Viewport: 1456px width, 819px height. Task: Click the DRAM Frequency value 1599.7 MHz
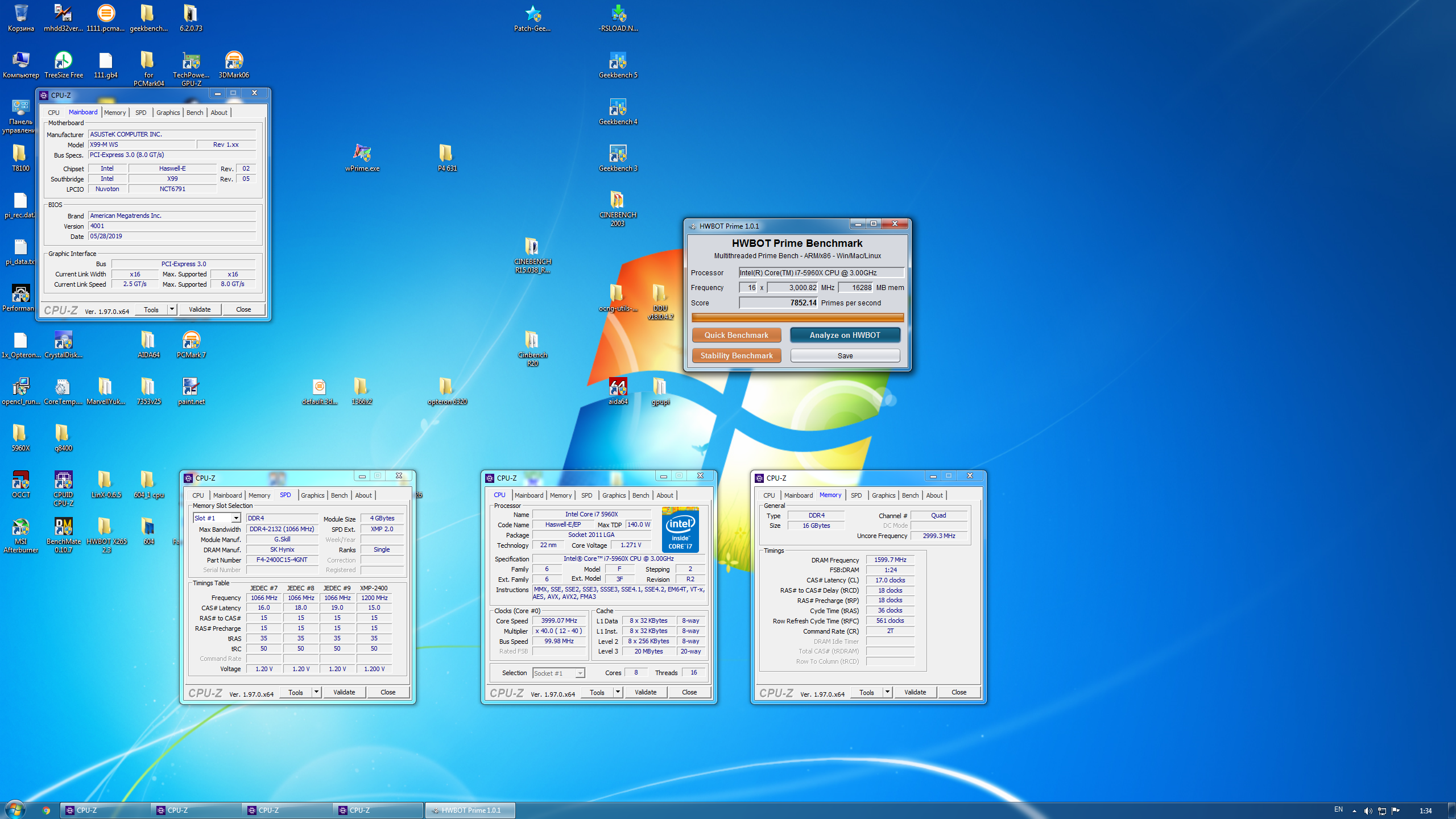[x=890, y=560]
